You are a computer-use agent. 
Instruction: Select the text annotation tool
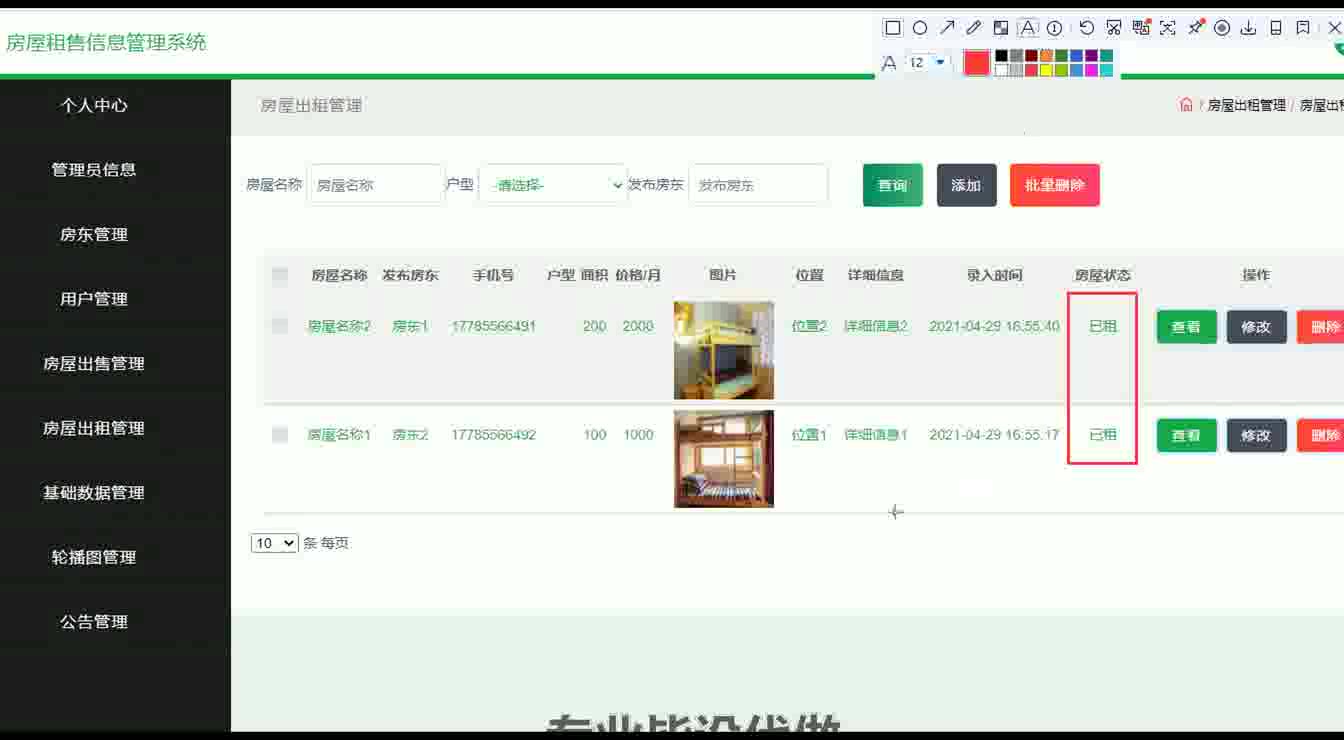point(1028,28)
